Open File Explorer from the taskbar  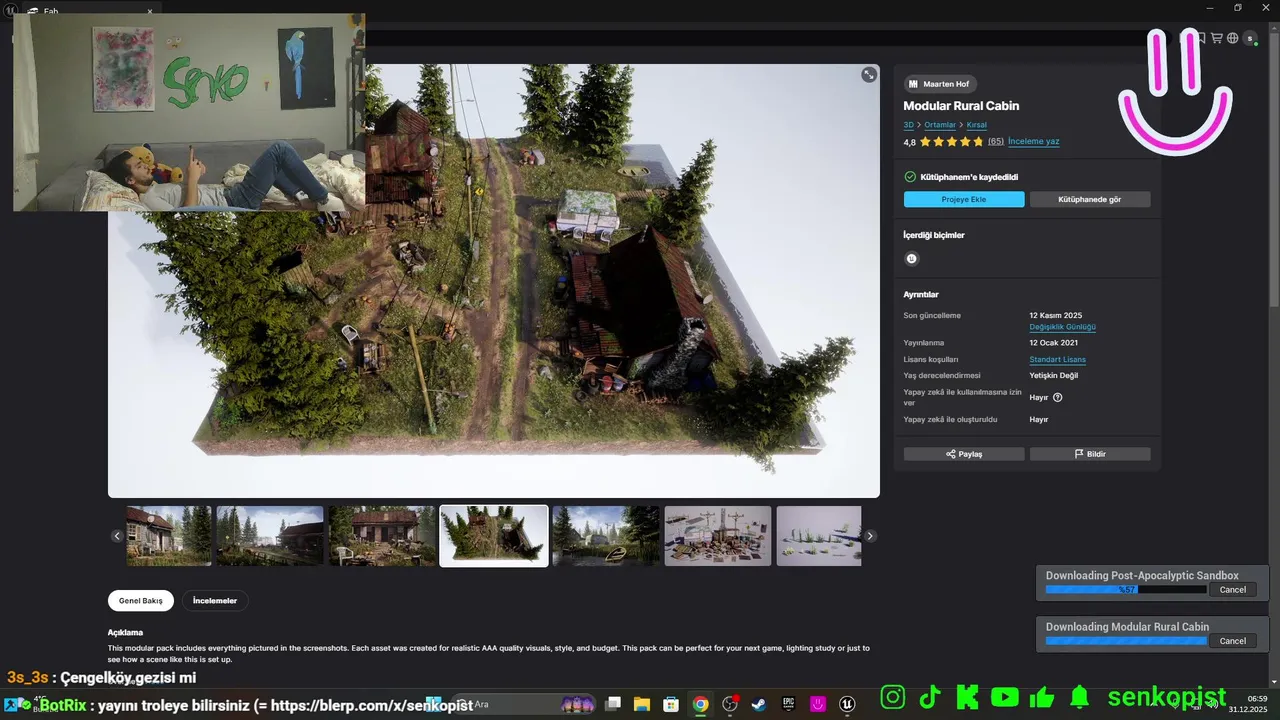click(642, 704)
